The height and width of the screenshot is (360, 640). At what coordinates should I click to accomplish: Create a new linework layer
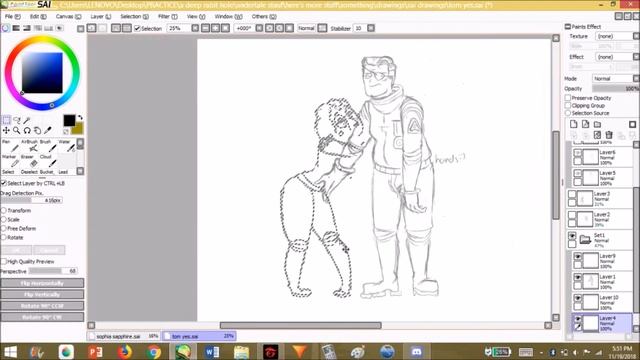(x=585, y=124)
